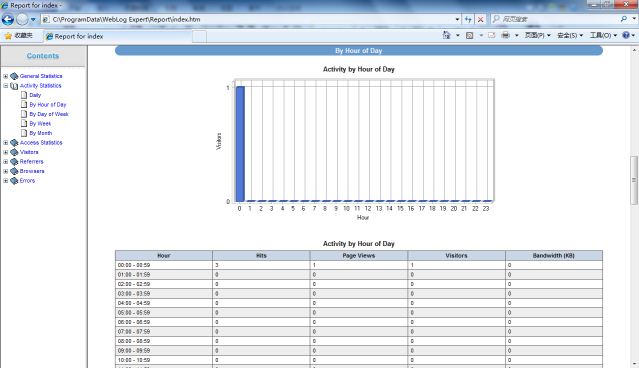Click the Page Views column header
This screenshot has height=368, width=639.
[359, 256]
